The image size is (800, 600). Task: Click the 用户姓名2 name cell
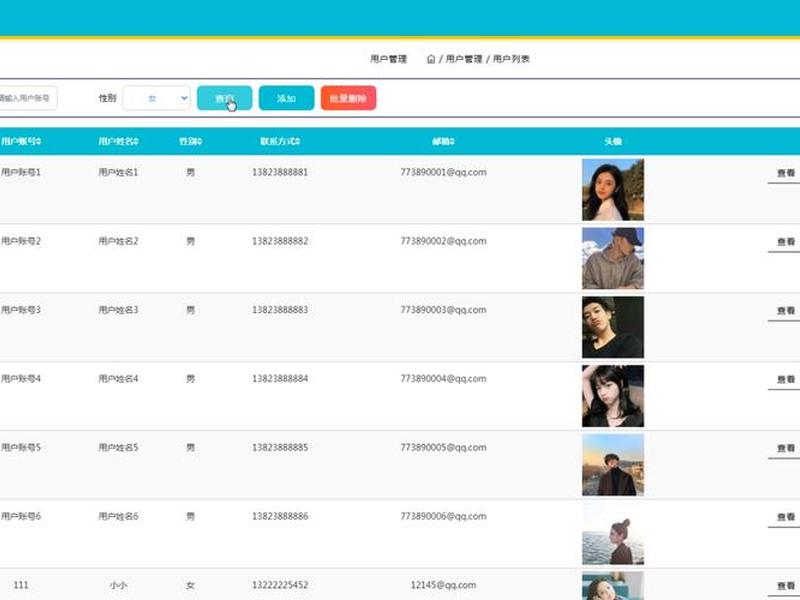118,241
